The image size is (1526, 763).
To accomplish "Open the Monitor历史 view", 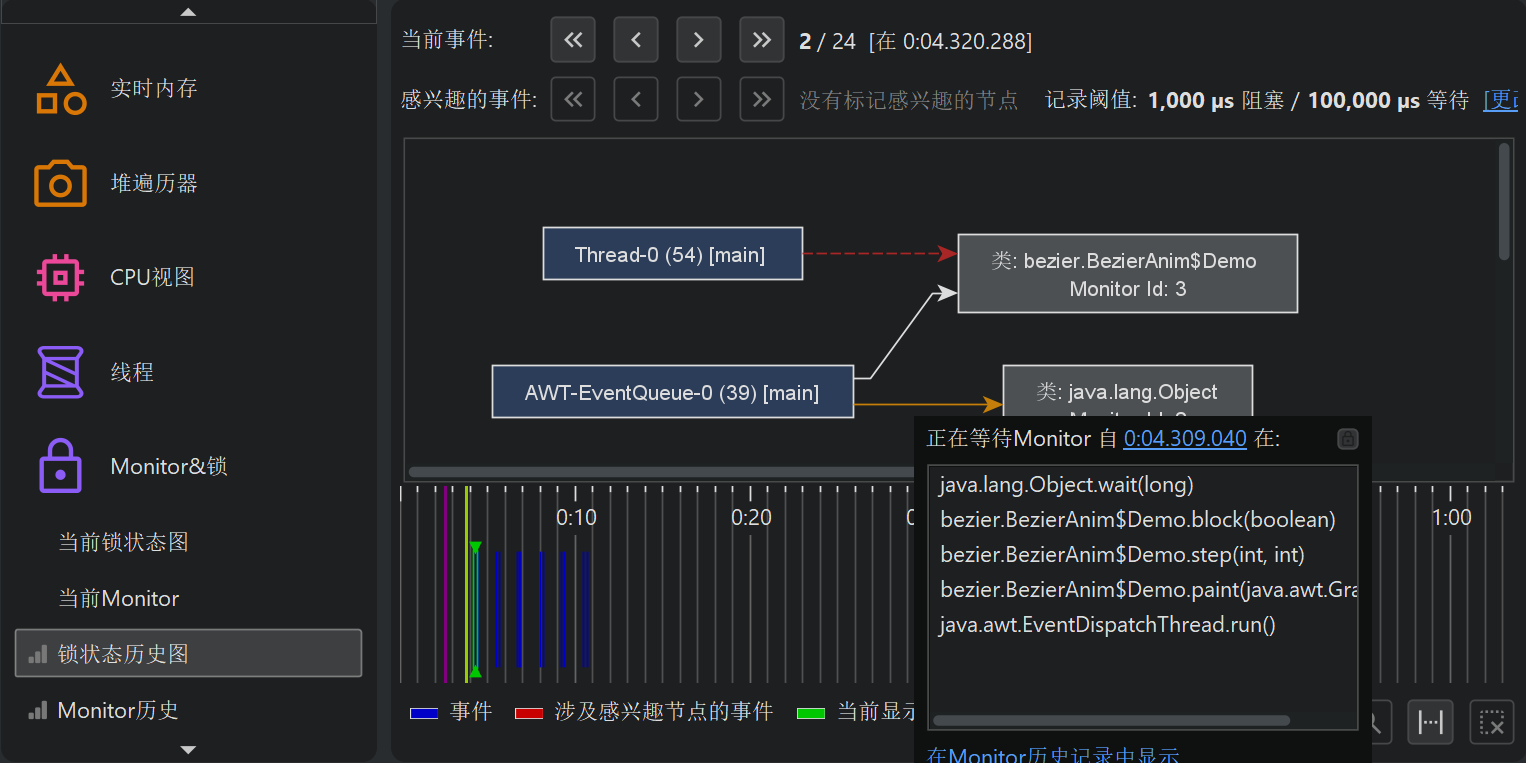I will pos(118,710).
